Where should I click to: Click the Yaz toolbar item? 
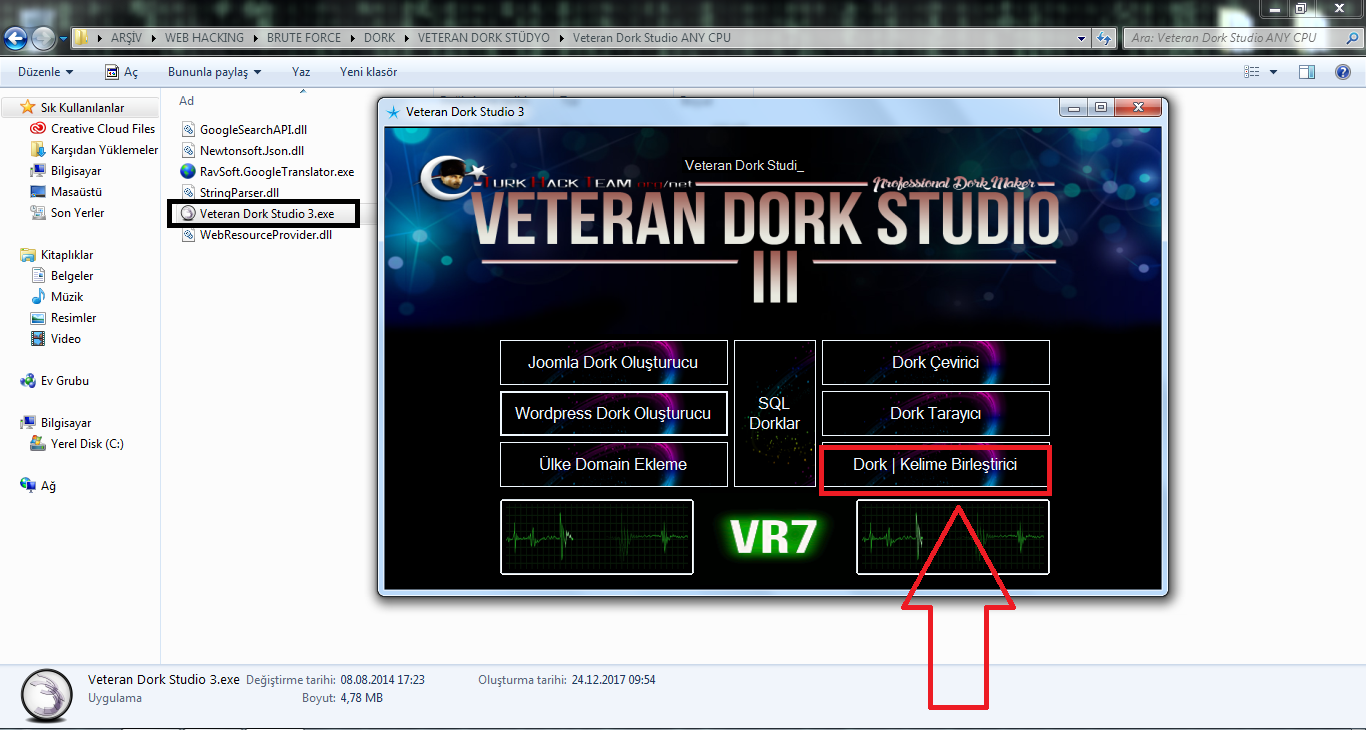point(301,72)
